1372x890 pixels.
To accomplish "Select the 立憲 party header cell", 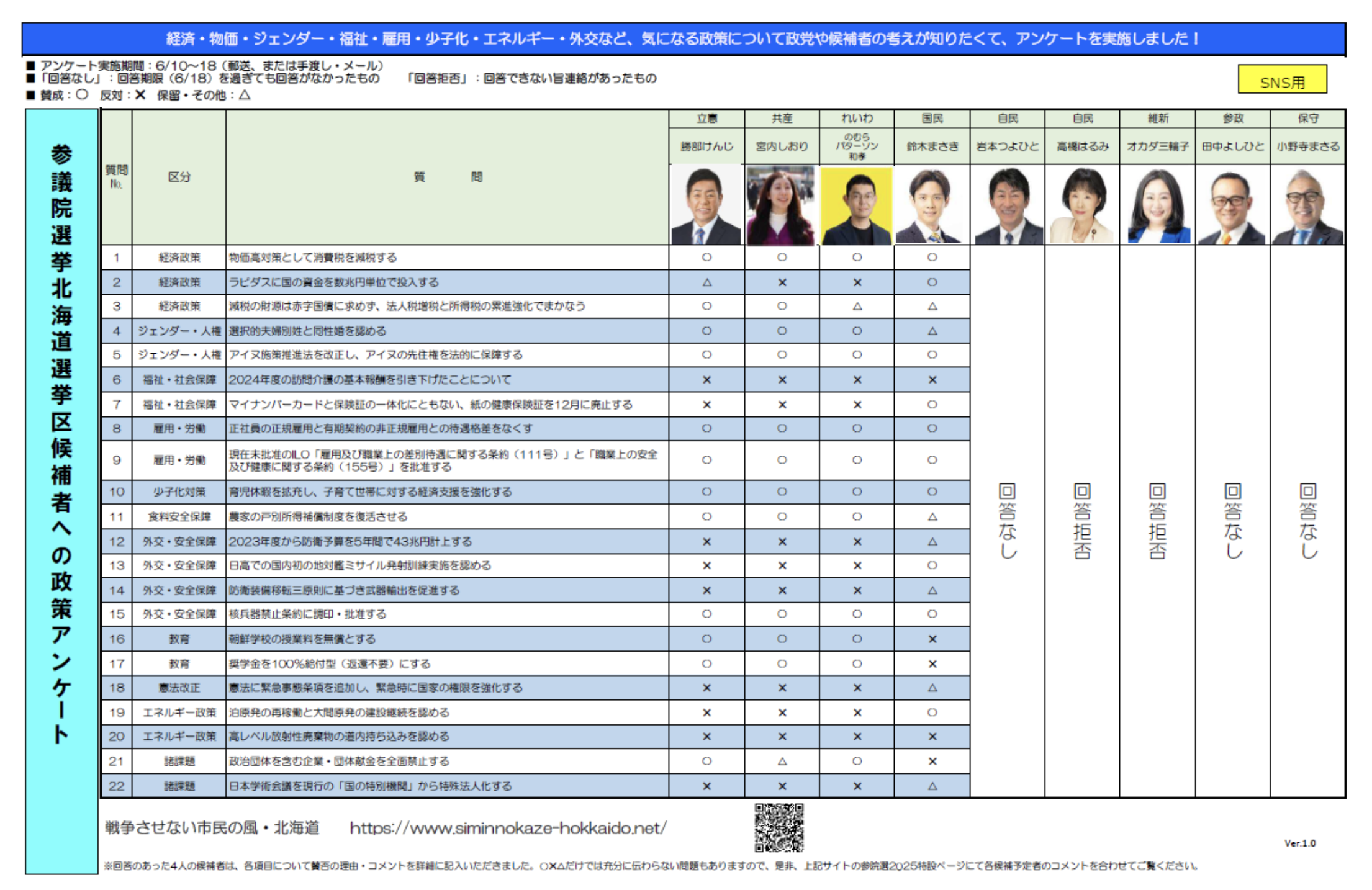I will (x=706, y=119).
